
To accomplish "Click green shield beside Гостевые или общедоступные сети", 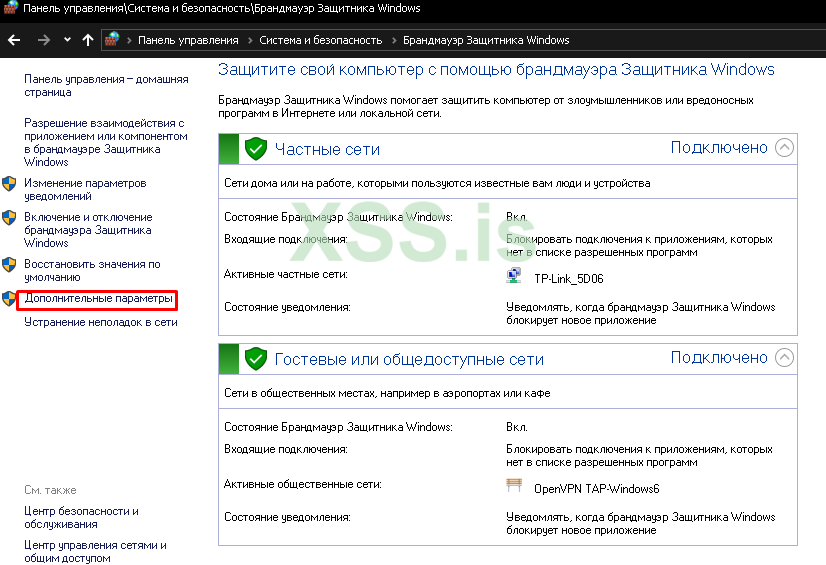I will [256, 359].
